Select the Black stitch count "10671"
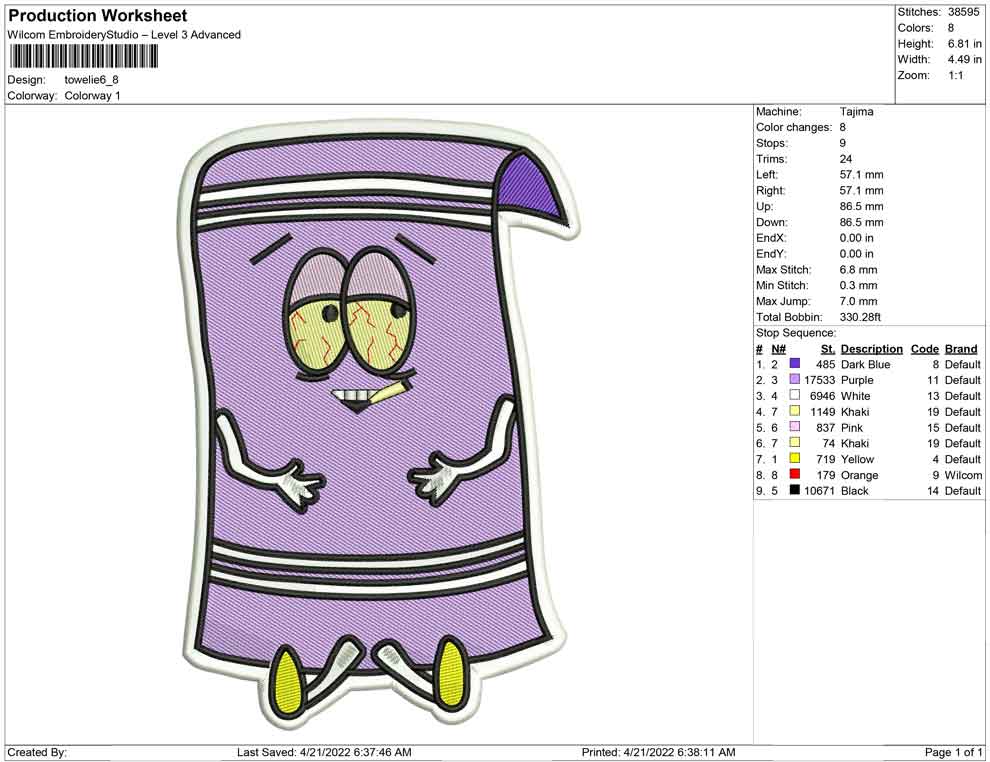 pos(819,491)
